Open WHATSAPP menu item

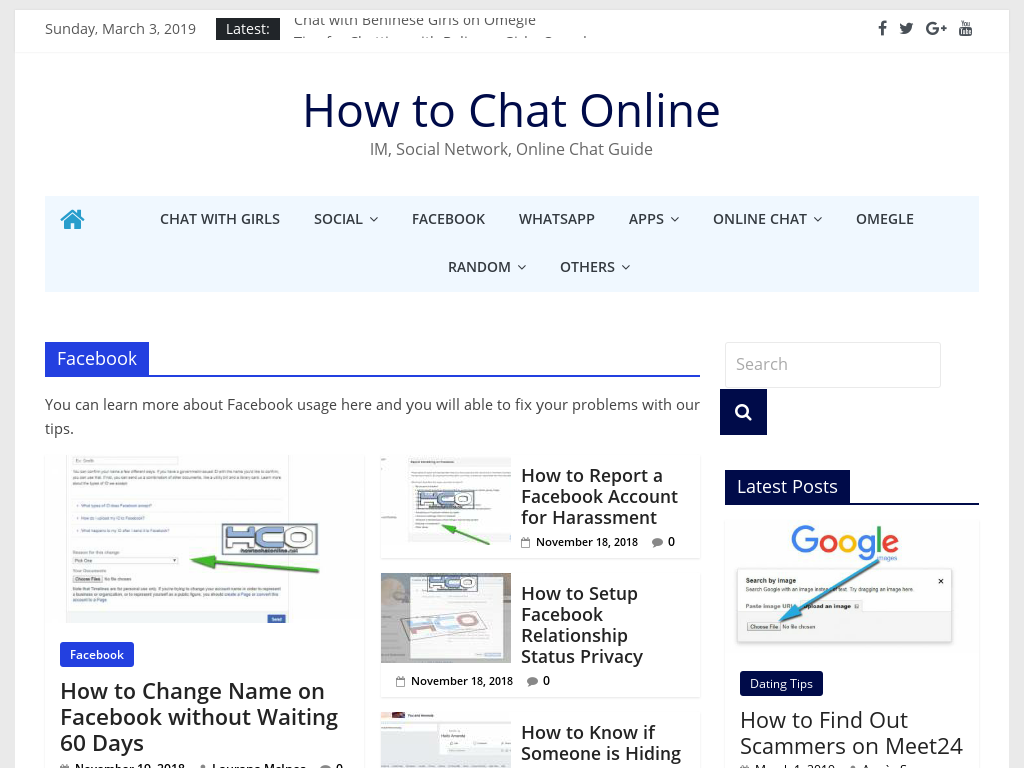tap(556, 219)
